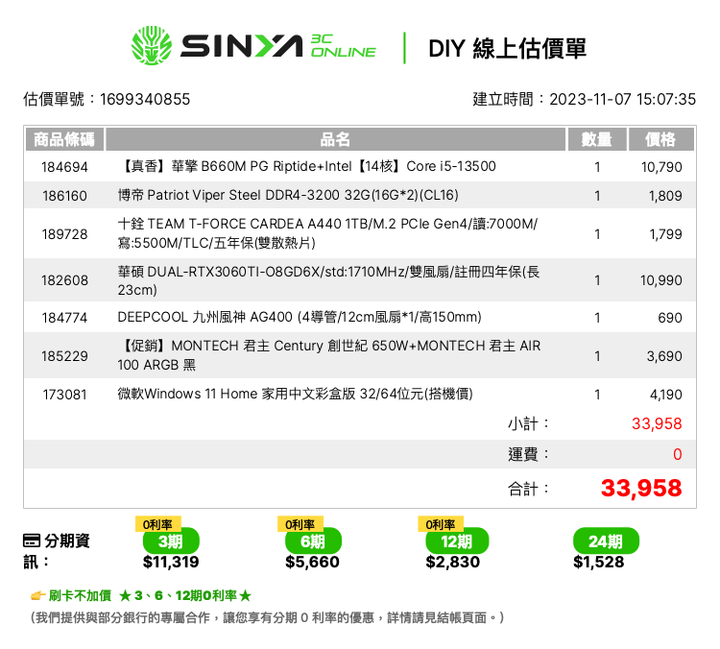Viewport: 720px width, 649px height.
Task: Click the TEAM T-FORCE CARDEA A440 item
Action: click(x=328, y=233)
